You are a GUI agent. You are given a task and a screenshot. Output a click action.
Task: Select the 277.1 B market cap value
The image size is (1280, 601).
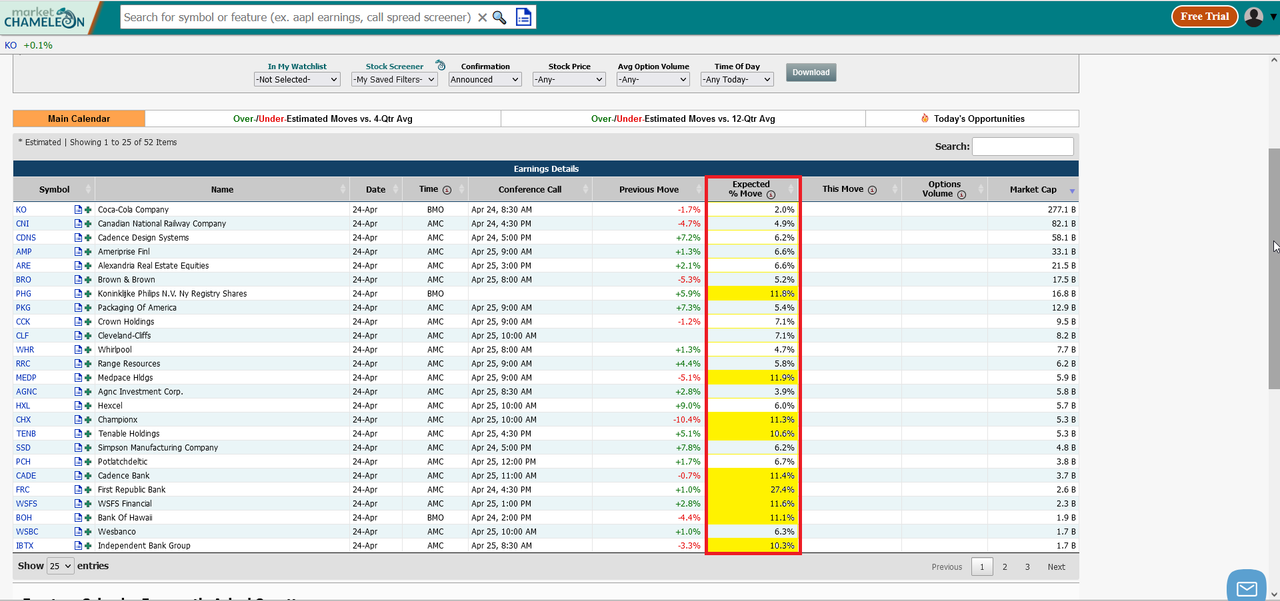(x=1062, y=210)
